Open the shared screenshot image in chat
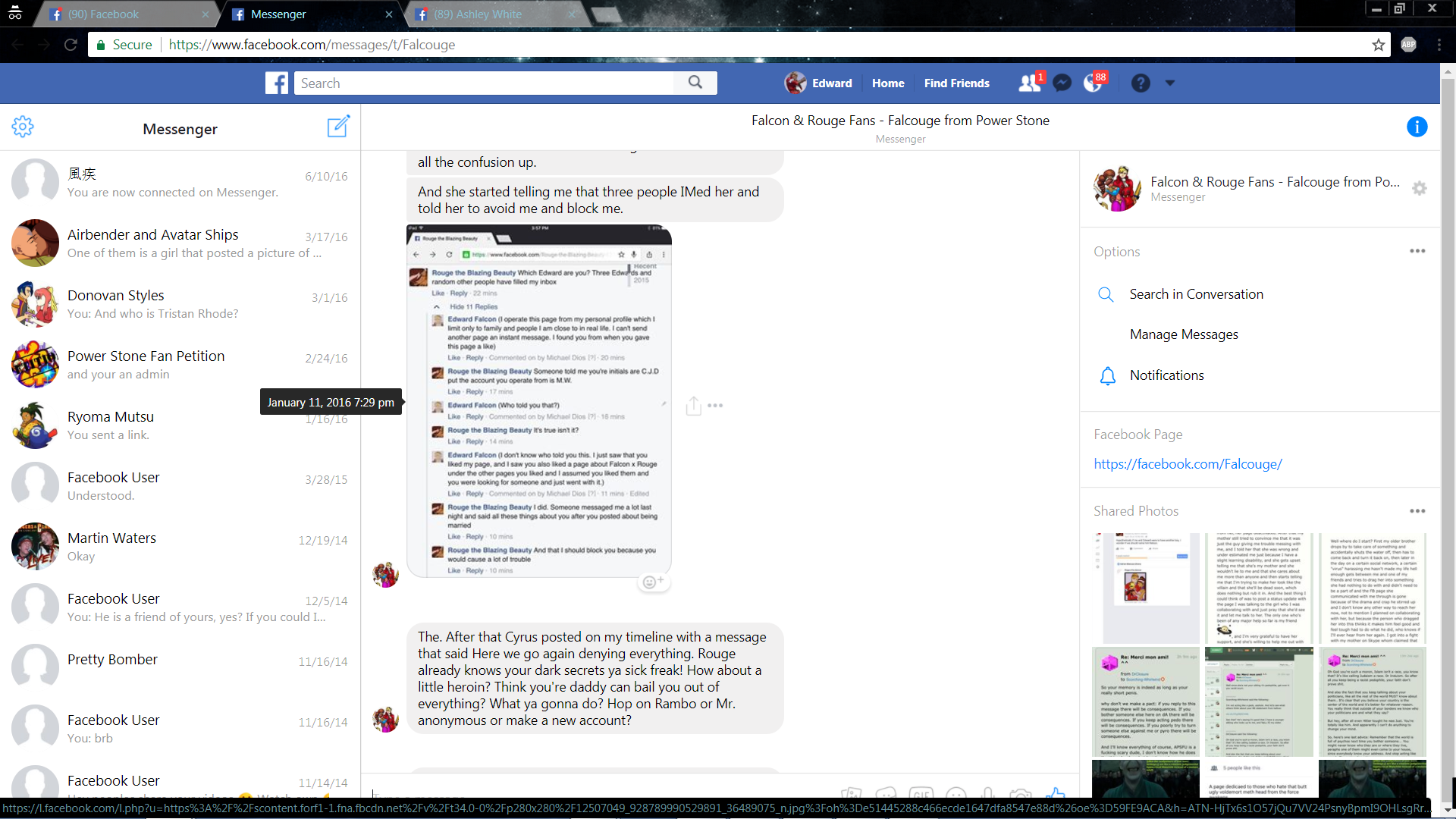 tap(539, 401)
